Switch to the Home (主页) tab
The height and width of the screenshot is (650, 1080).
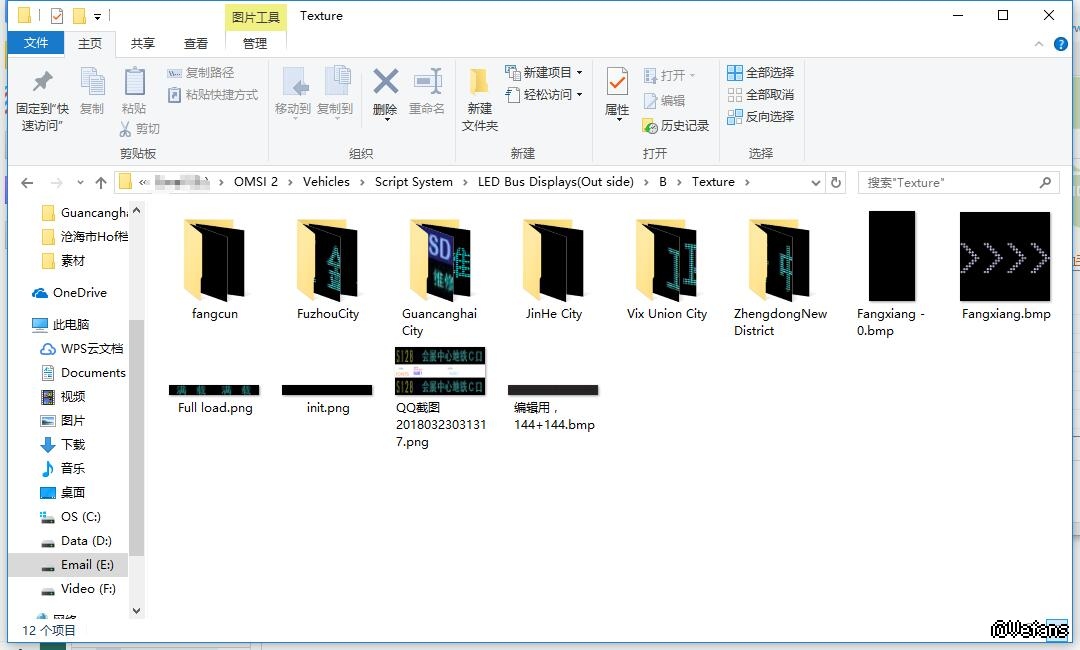click(90, 43)
